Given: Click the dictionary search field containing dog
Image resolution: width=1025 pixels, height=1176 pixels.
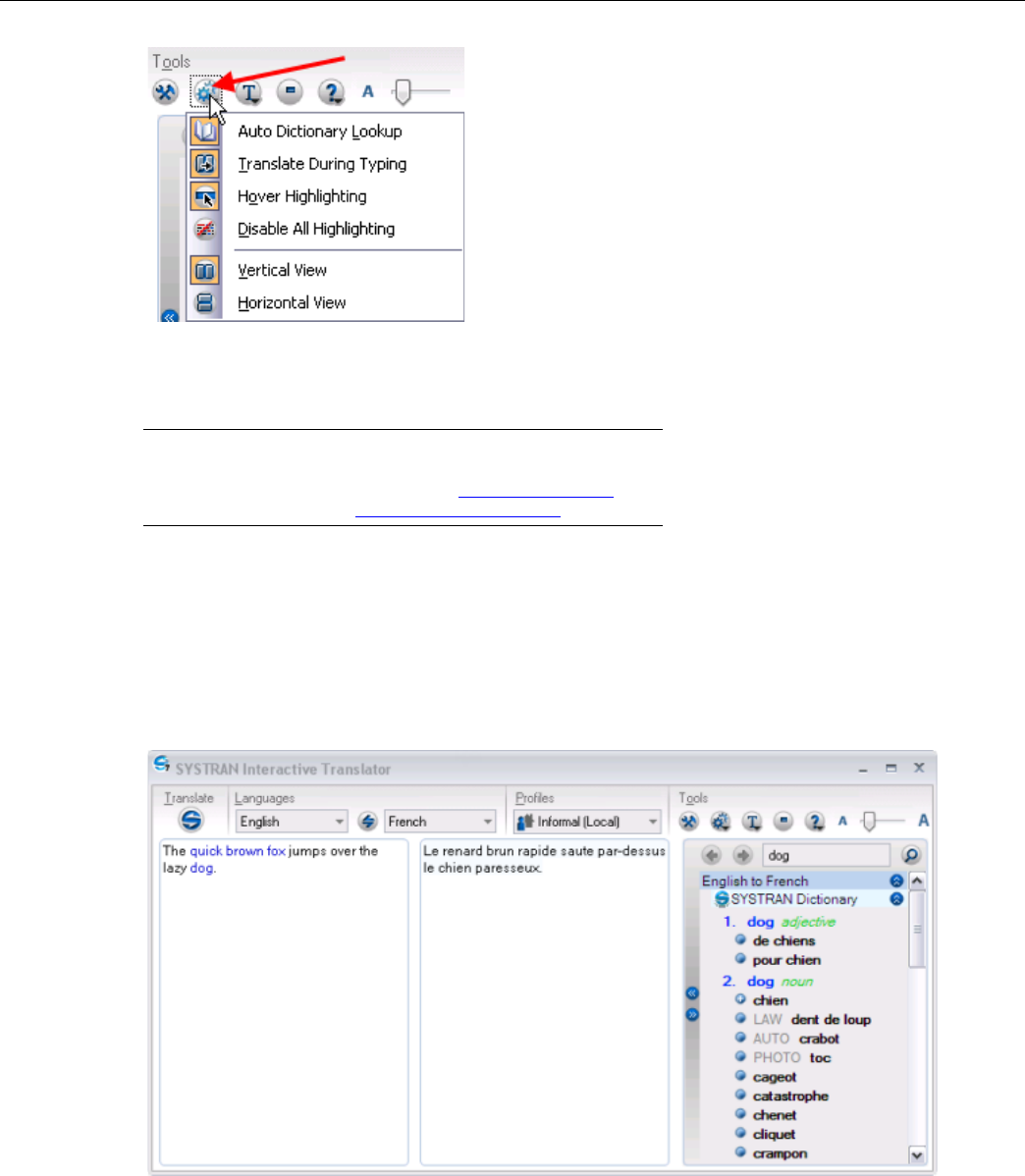Looking at the screenshot, I should tap(827, 855).
